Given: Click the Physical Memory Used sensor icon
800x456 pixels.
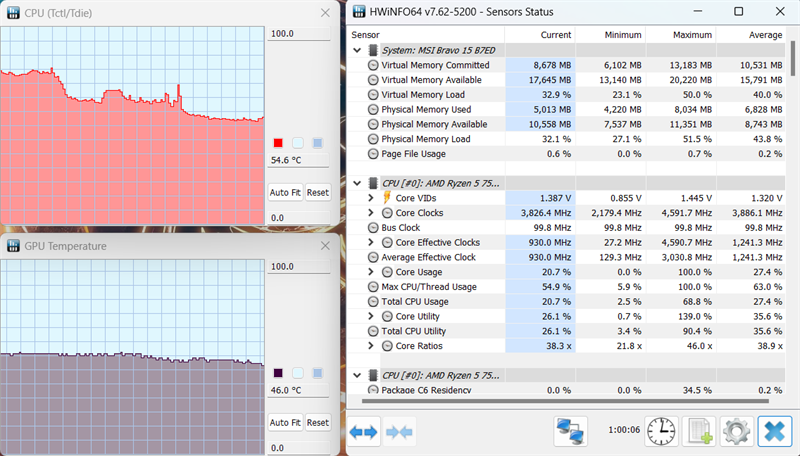Looking at the screenshot, I should click(x=373, y=109).
